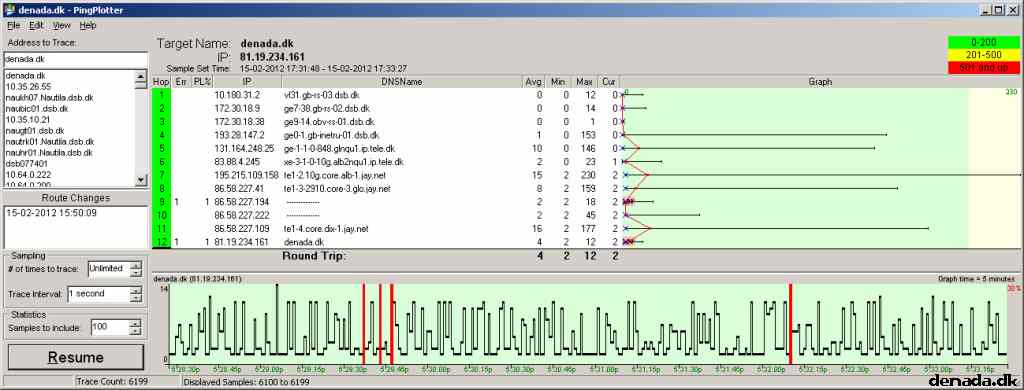Screen dimensions: 1024x390
Task: Click the Graph column header
Action: tap(820, 82)
